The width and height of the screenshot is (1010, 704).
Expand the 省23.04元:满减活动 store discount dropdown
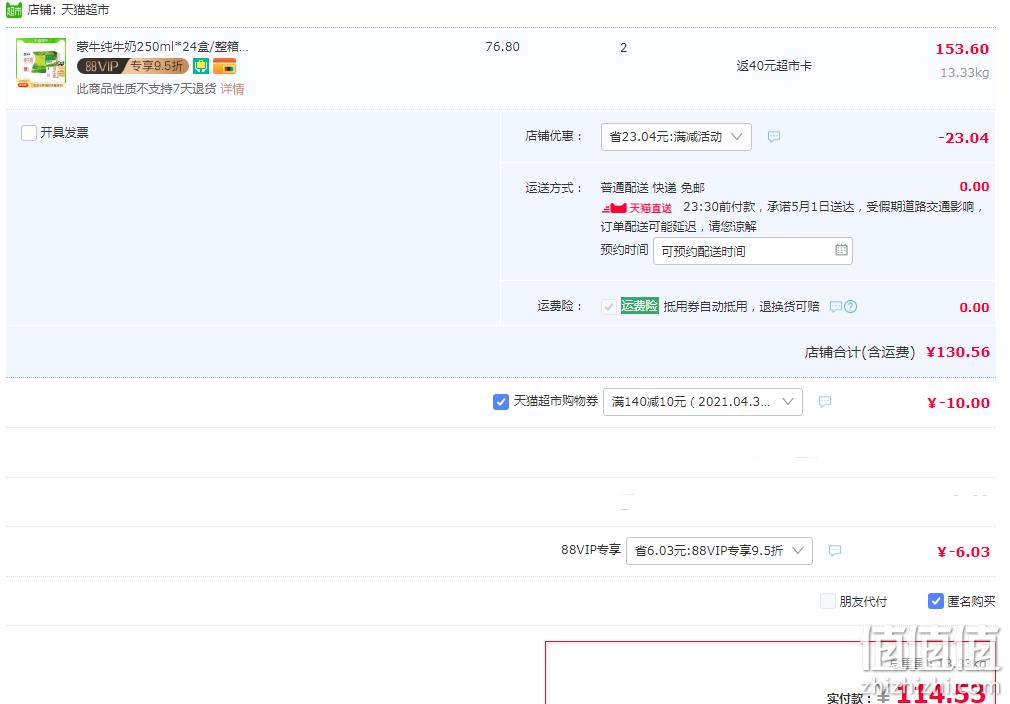pos(676,137)
